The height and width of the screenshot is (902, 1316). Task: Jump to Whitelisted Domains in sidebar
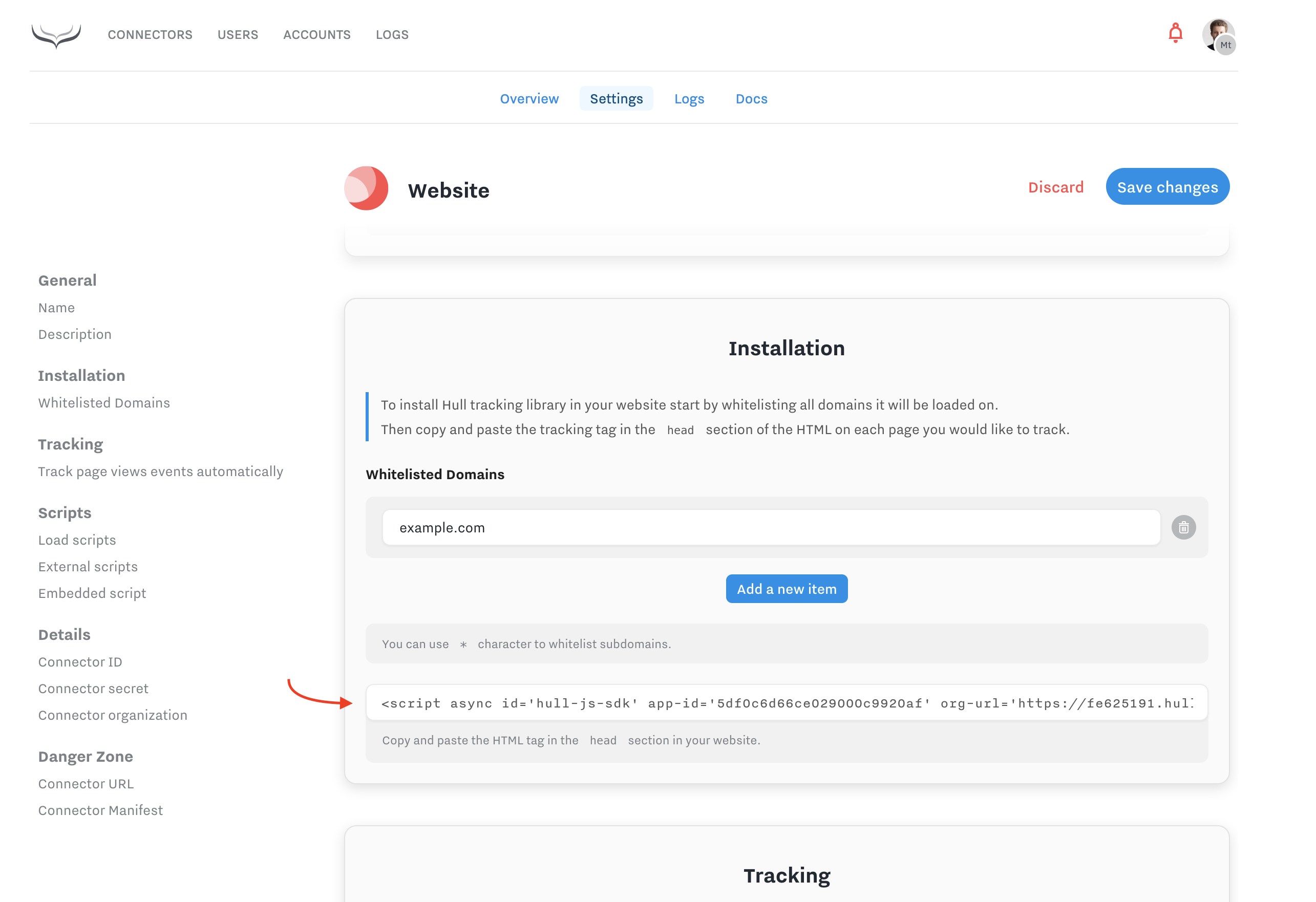tap(104, 403)
